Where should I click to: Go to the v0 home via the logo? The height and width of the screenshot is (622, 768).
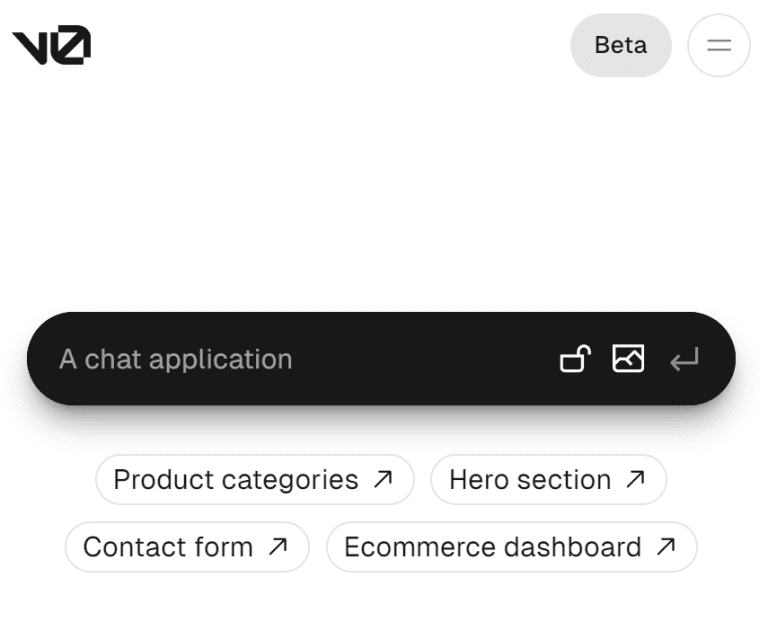(52, 45)
